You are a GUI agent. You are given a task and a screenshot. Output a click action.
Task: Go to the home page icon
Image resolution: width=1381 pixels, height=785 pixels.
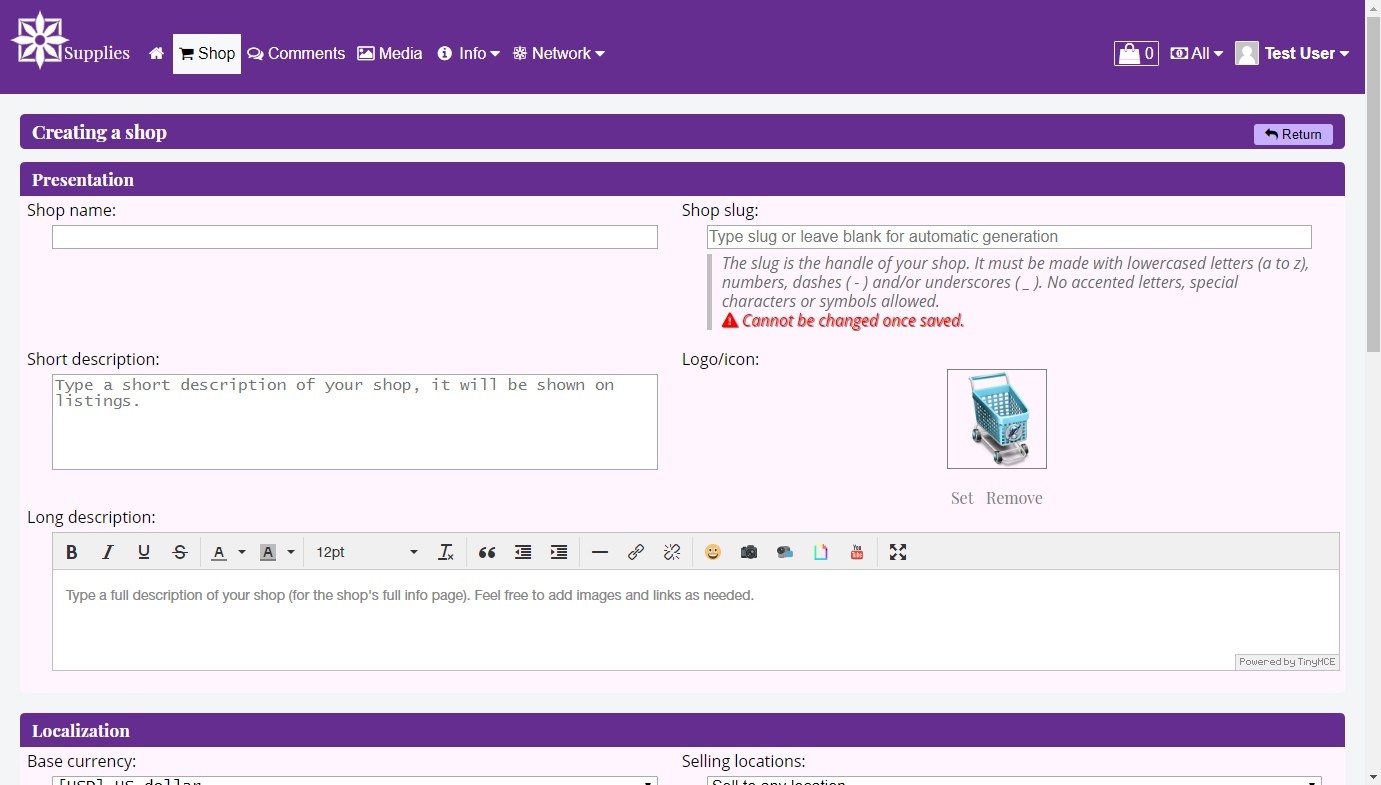pos(156,54)
